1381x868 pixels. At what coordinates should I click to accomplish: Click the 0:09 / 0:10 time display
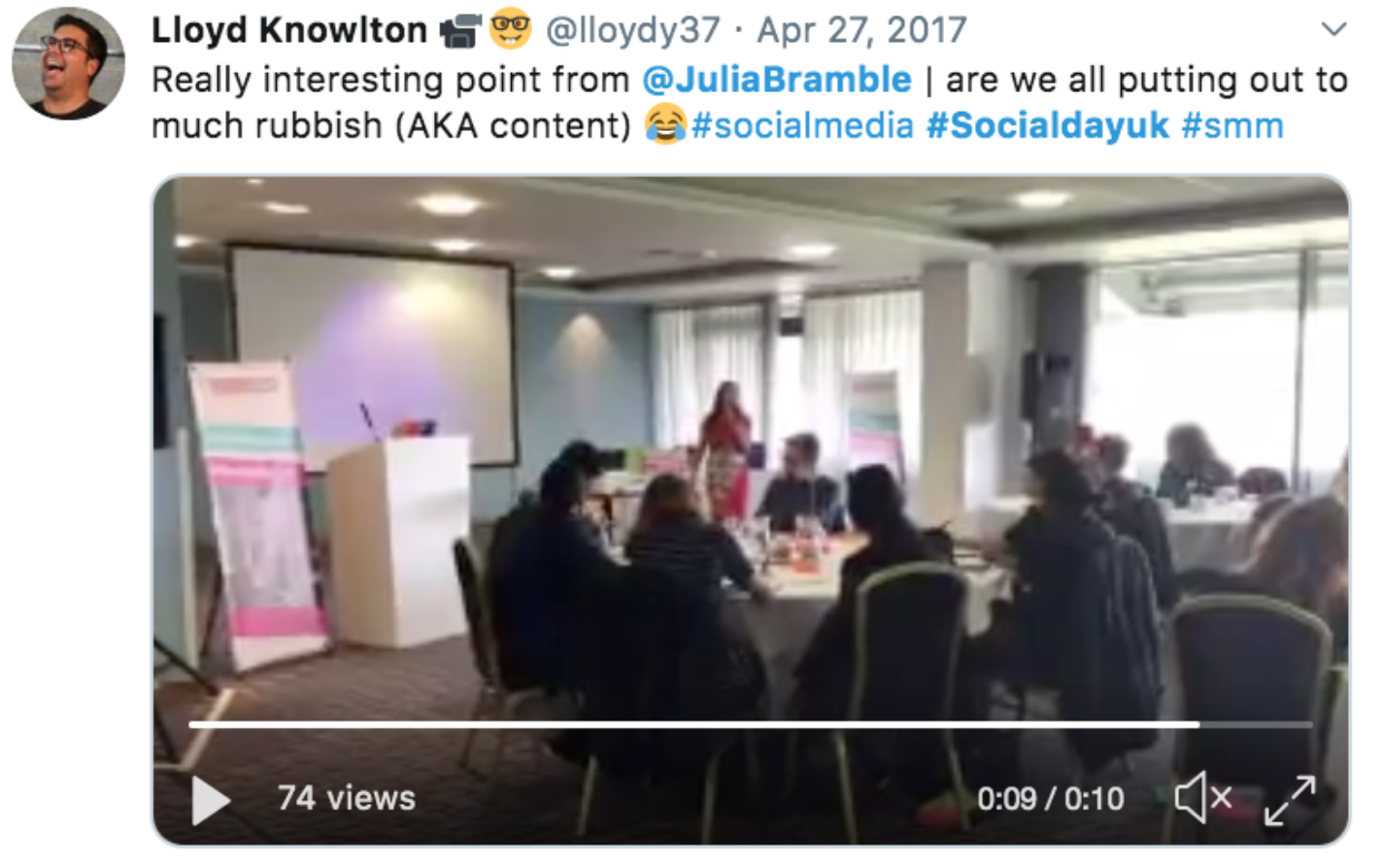[x=1050, y=799]
